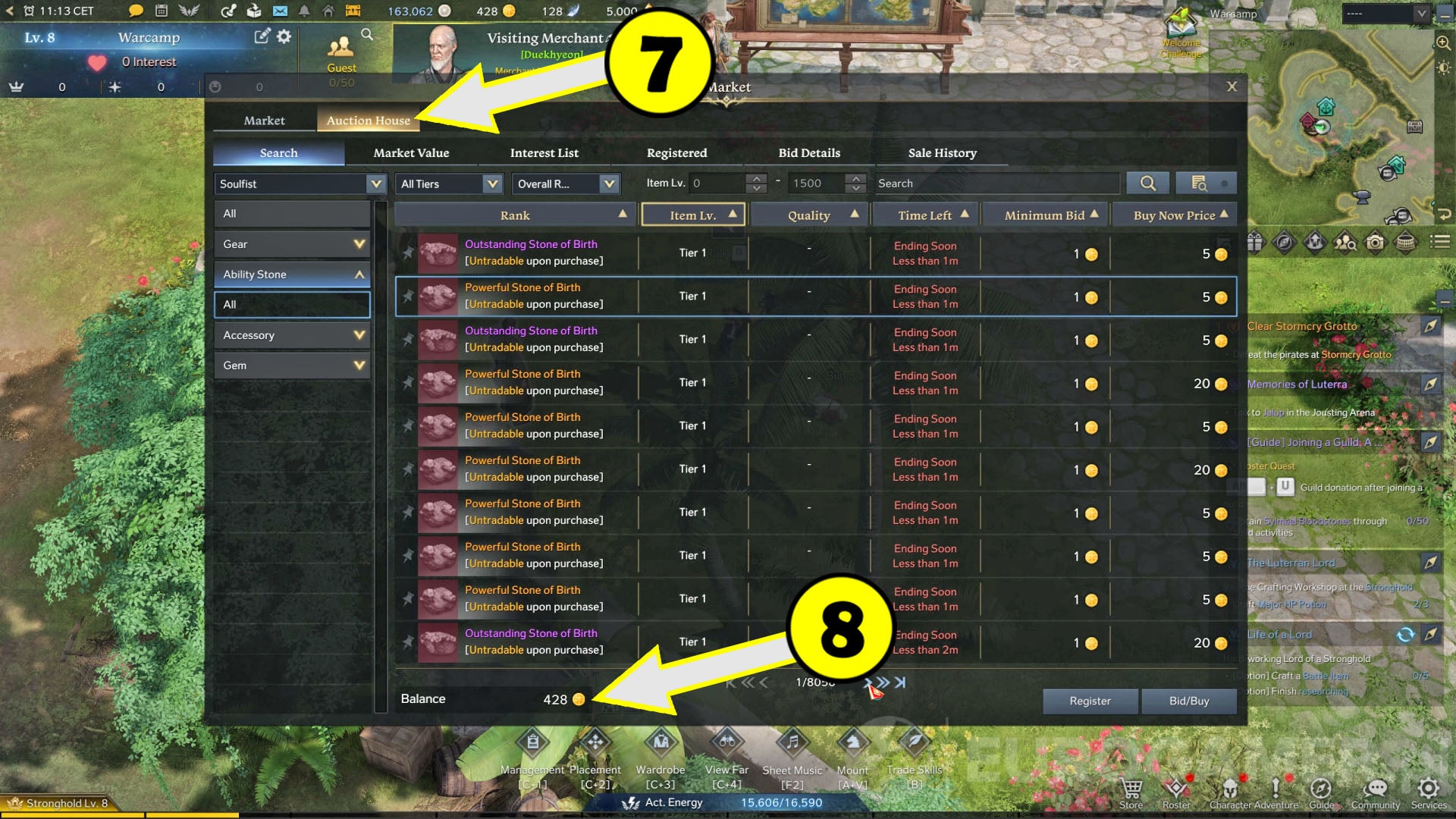Viewport: 1456px width, 819px height.
Task: Click the Register button
Action: pyautogui.click(x=1090, y=701)
